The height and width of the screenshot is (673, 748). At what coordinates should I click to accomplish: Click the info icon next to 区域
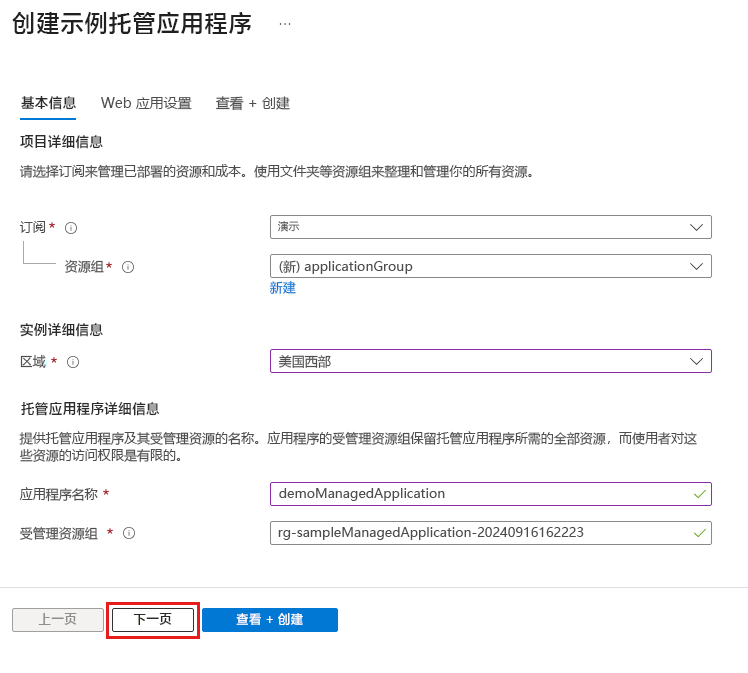point(73,362)
